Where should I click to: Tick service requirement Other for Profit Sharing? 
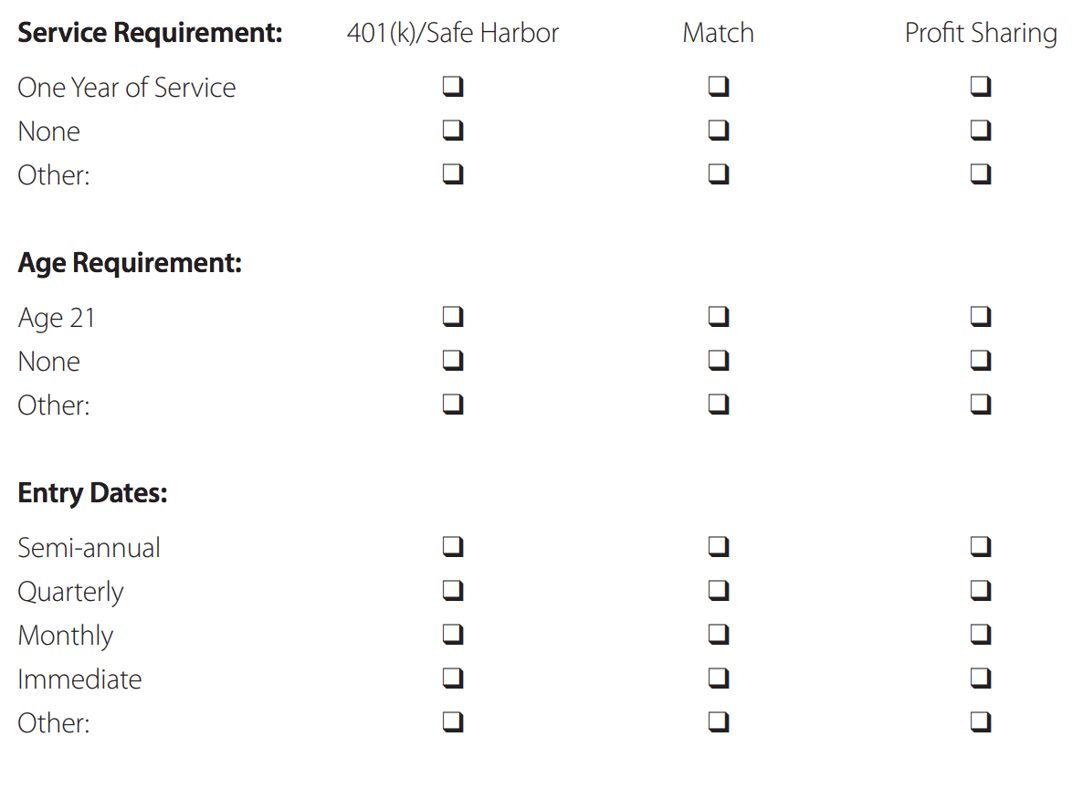981,174
